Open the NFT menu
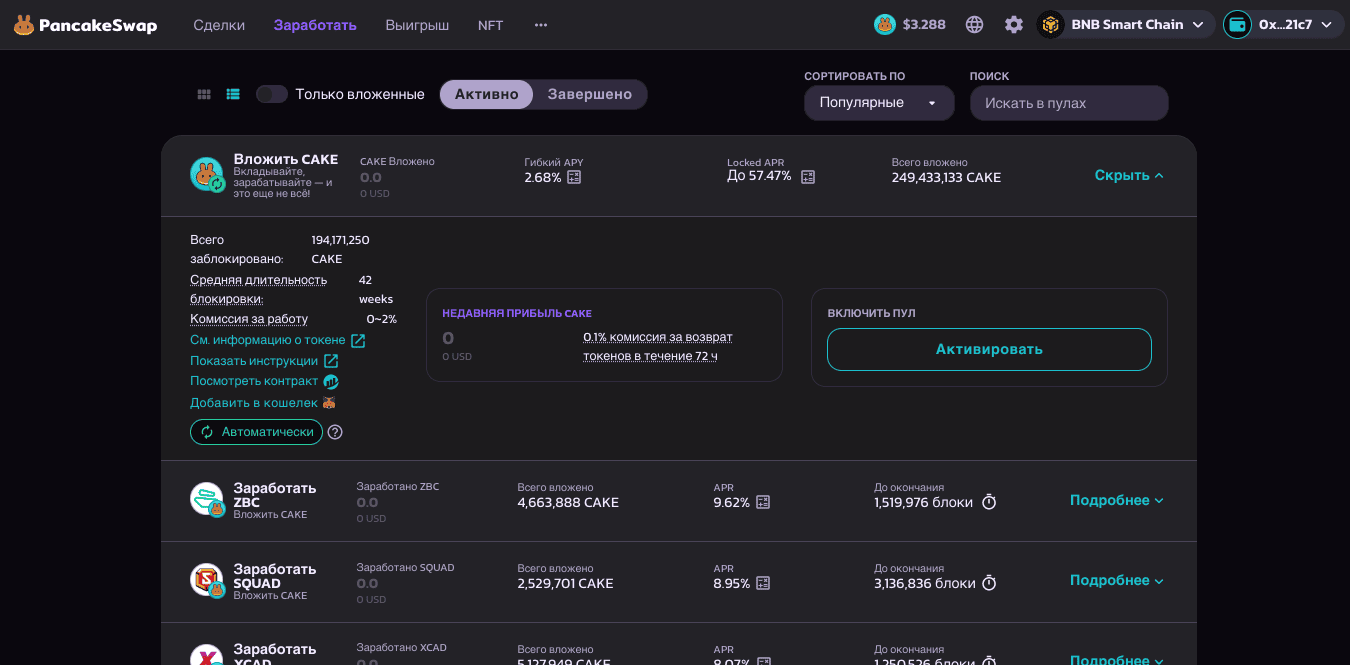The image size is (1350, 665). [491, 25]
